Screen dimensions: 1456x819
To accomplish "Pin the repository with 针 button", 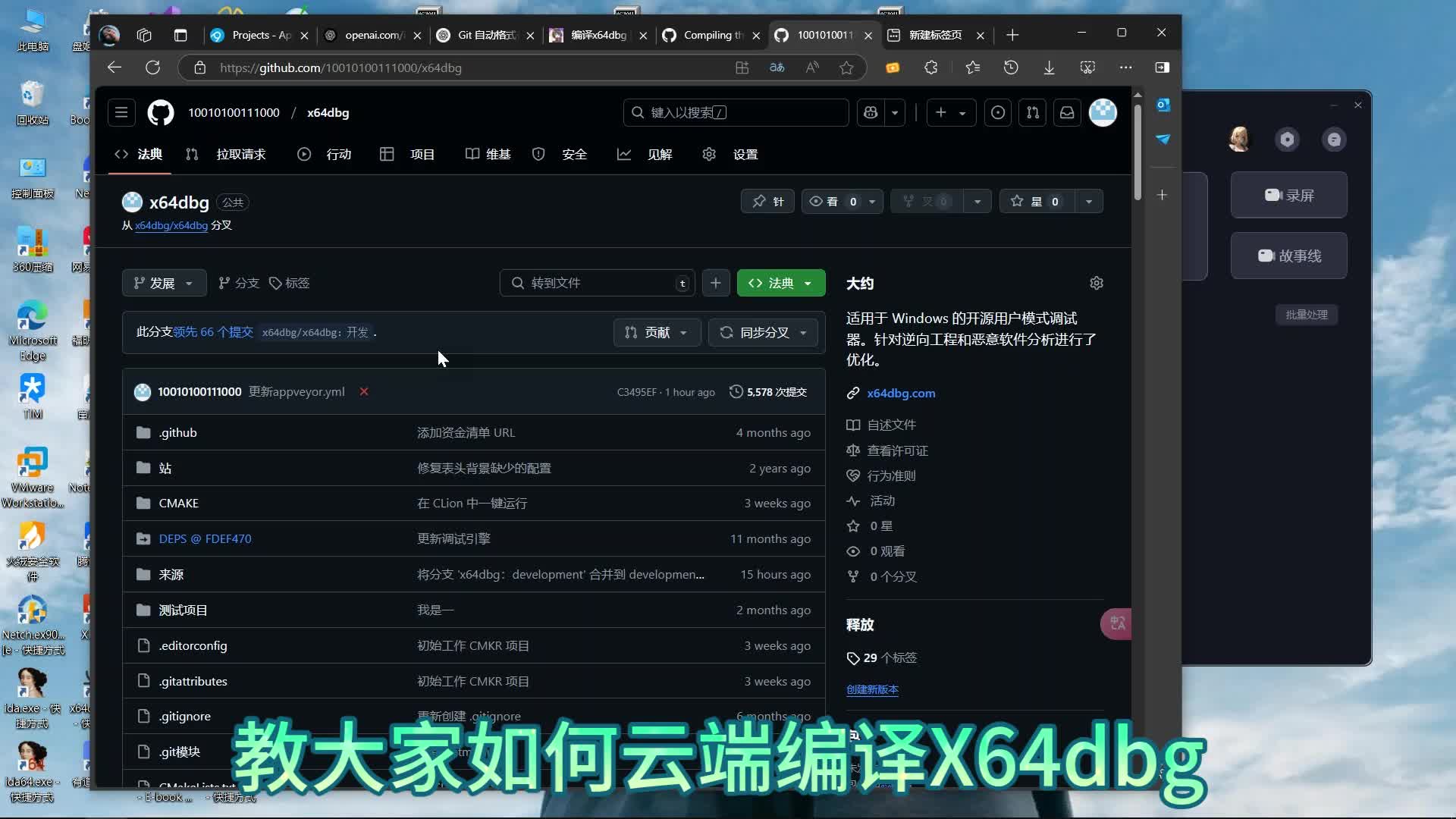I will click(767, 201).
